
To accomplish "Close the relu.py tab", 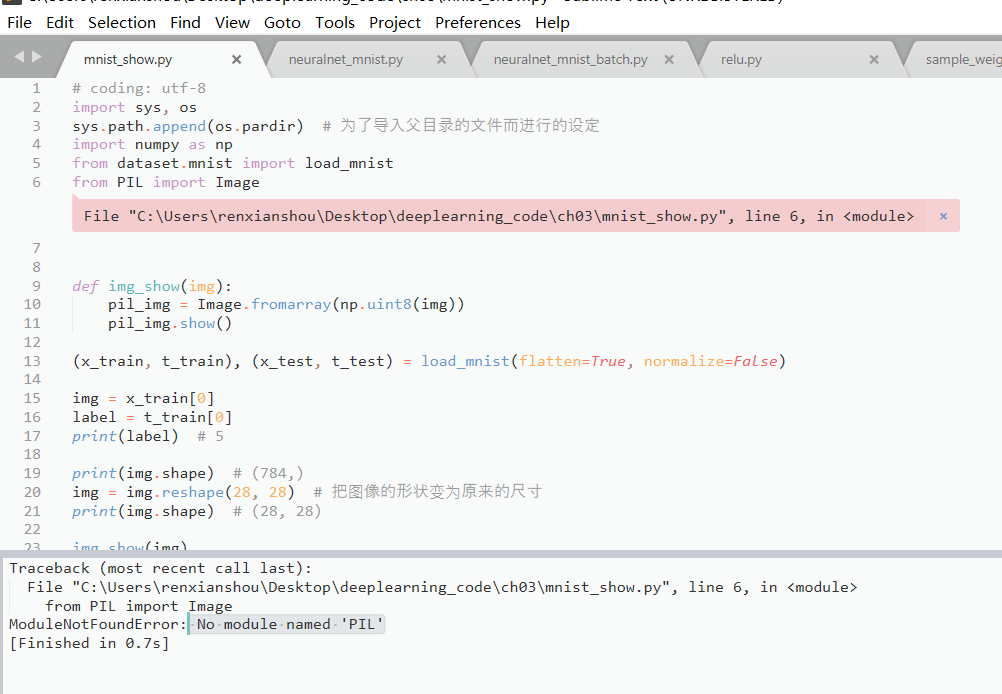I will 873,59.
